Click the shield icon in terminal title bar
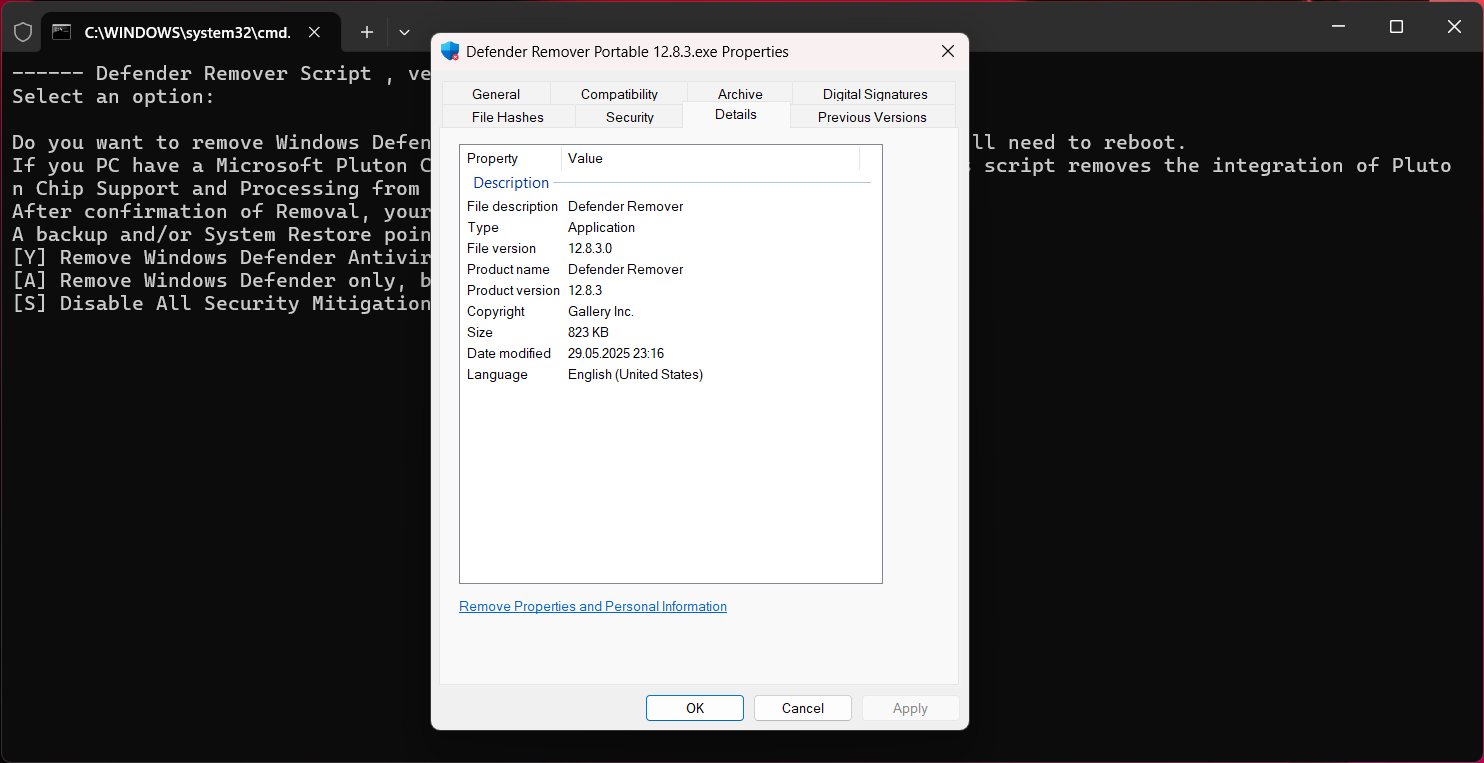 [x=23, y=32]
